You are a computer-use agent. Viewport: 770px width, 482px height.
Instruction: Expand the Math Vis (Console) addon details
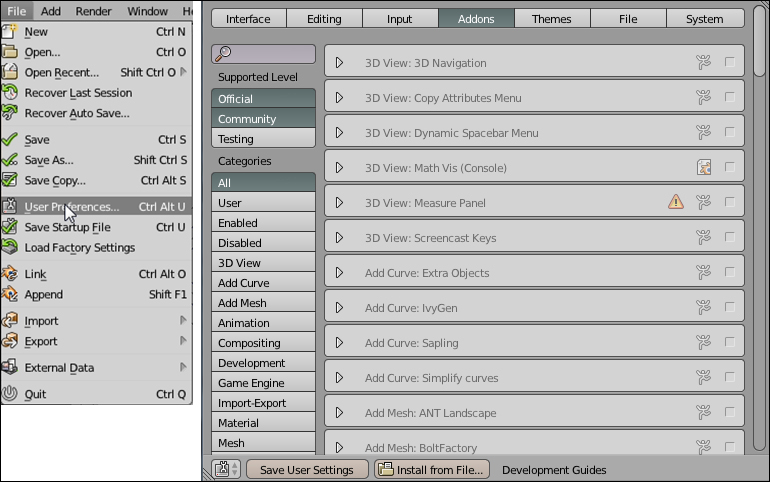click(x=339, y=168)
